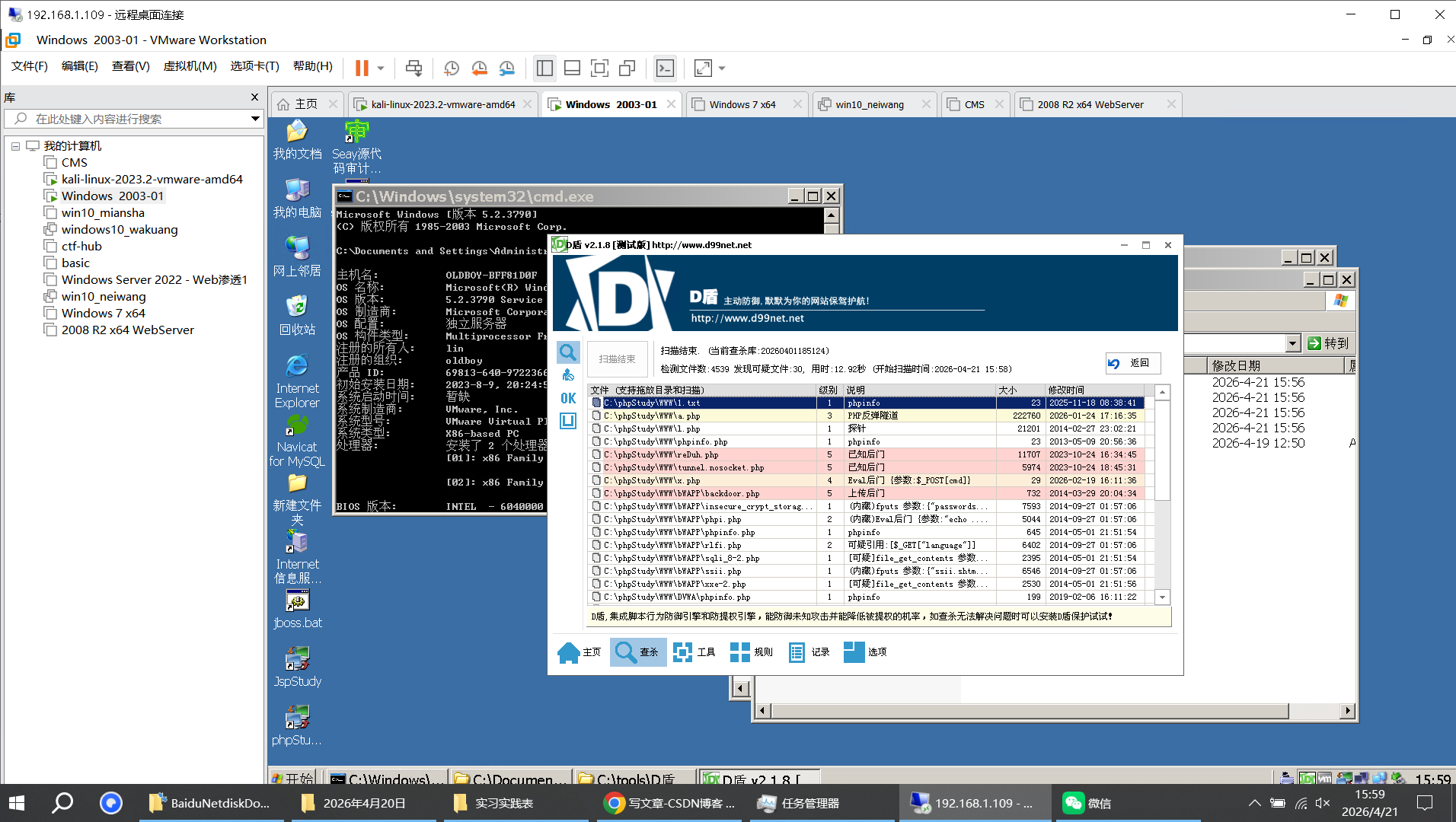The image size is (1456, 822).
Task: Select the 回收站 recycle bin icon
Action: coord(297,316)
